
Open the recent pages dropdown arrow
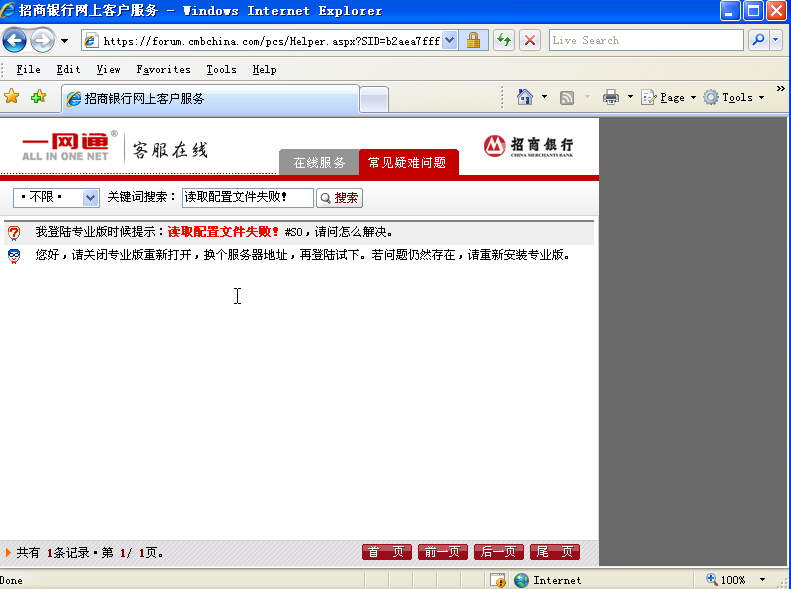tap(65, 41)
